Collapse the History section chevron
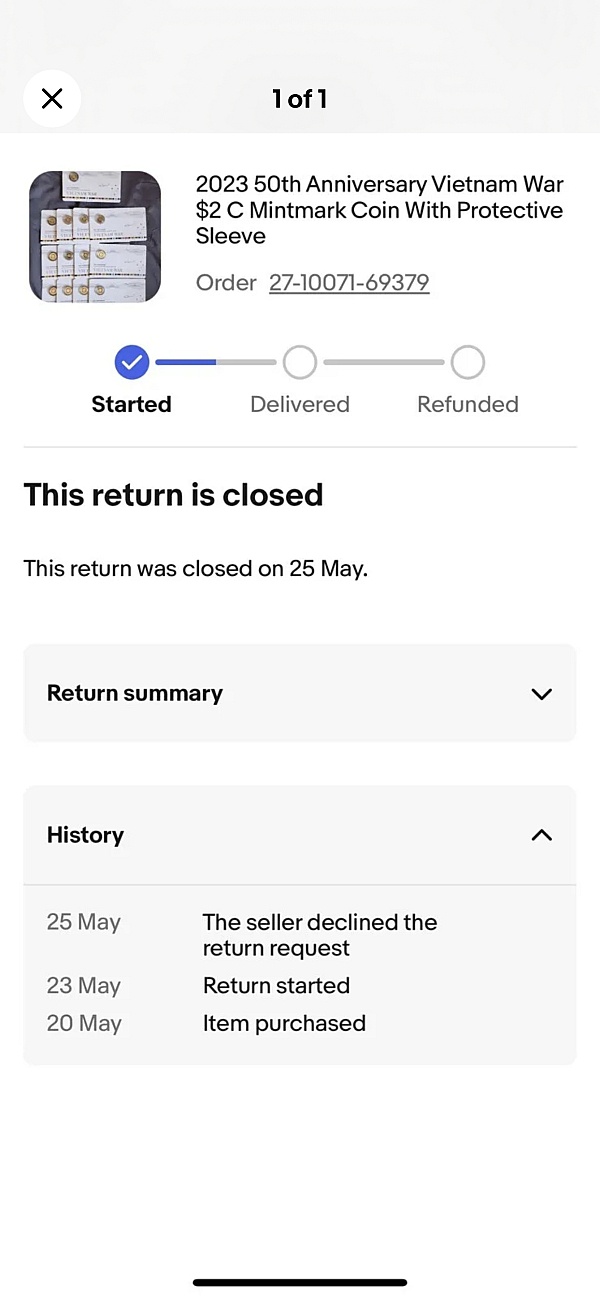Image resolution: width=600 pixels, height=1298 pixels. (541, 835)
